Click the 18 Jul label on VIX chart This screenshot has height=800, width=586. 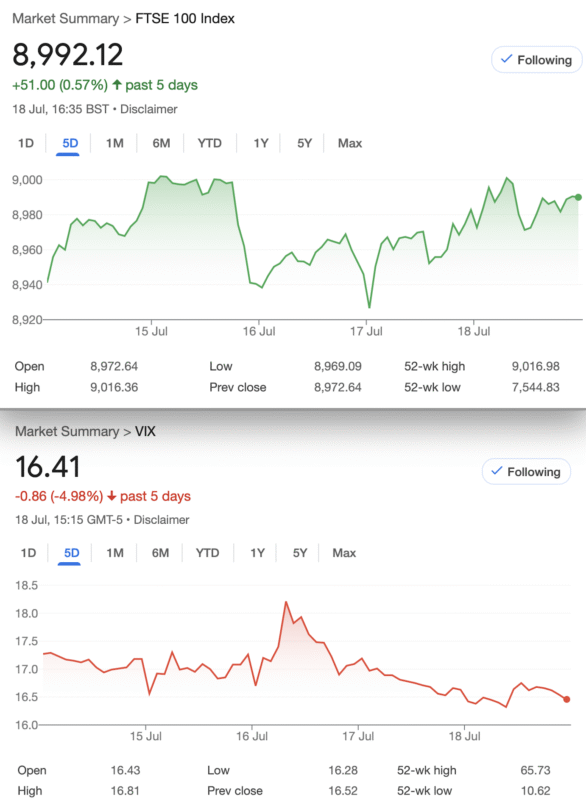465,737
